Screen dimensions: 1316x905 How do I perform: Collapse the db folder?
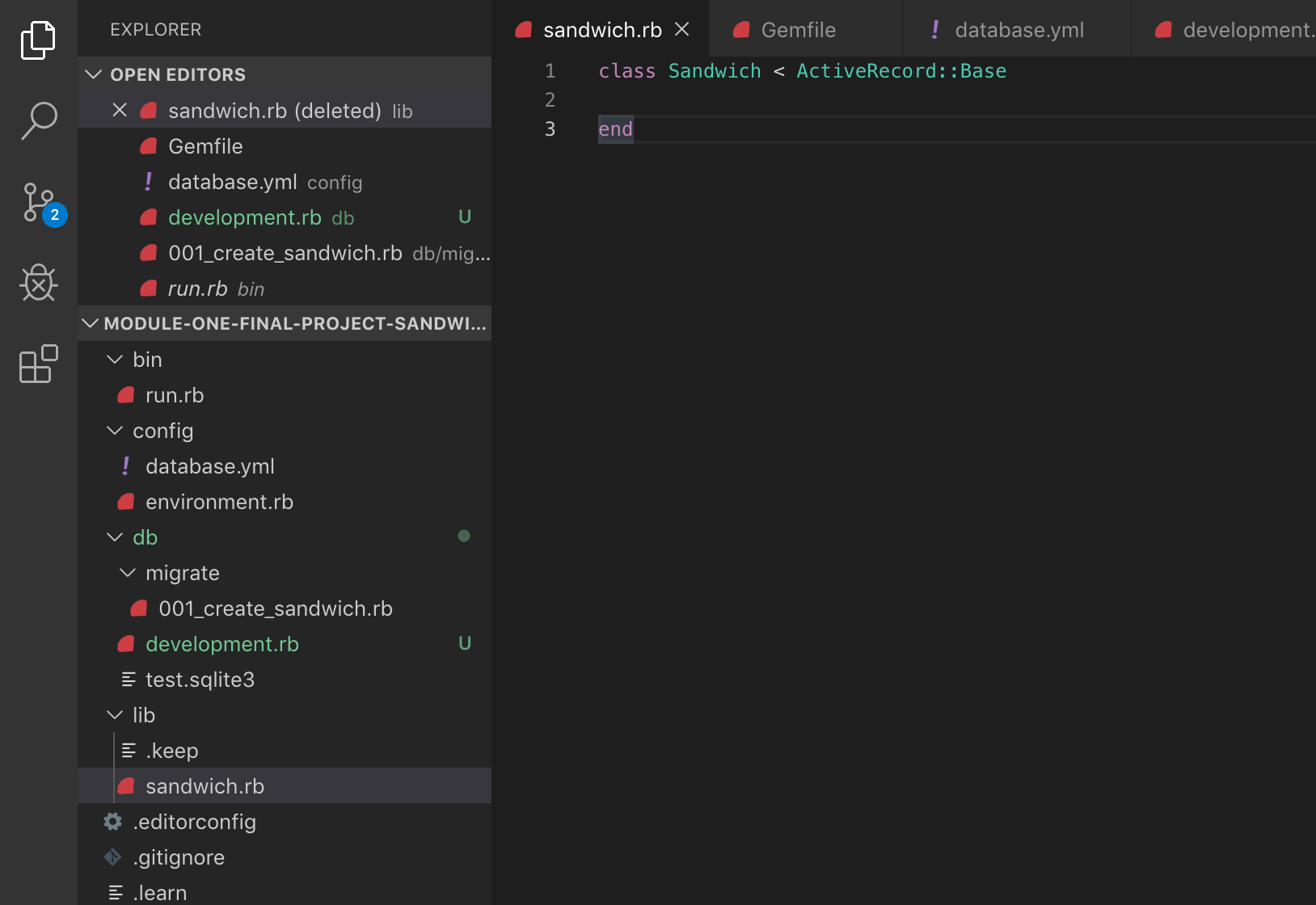(116, 537)
